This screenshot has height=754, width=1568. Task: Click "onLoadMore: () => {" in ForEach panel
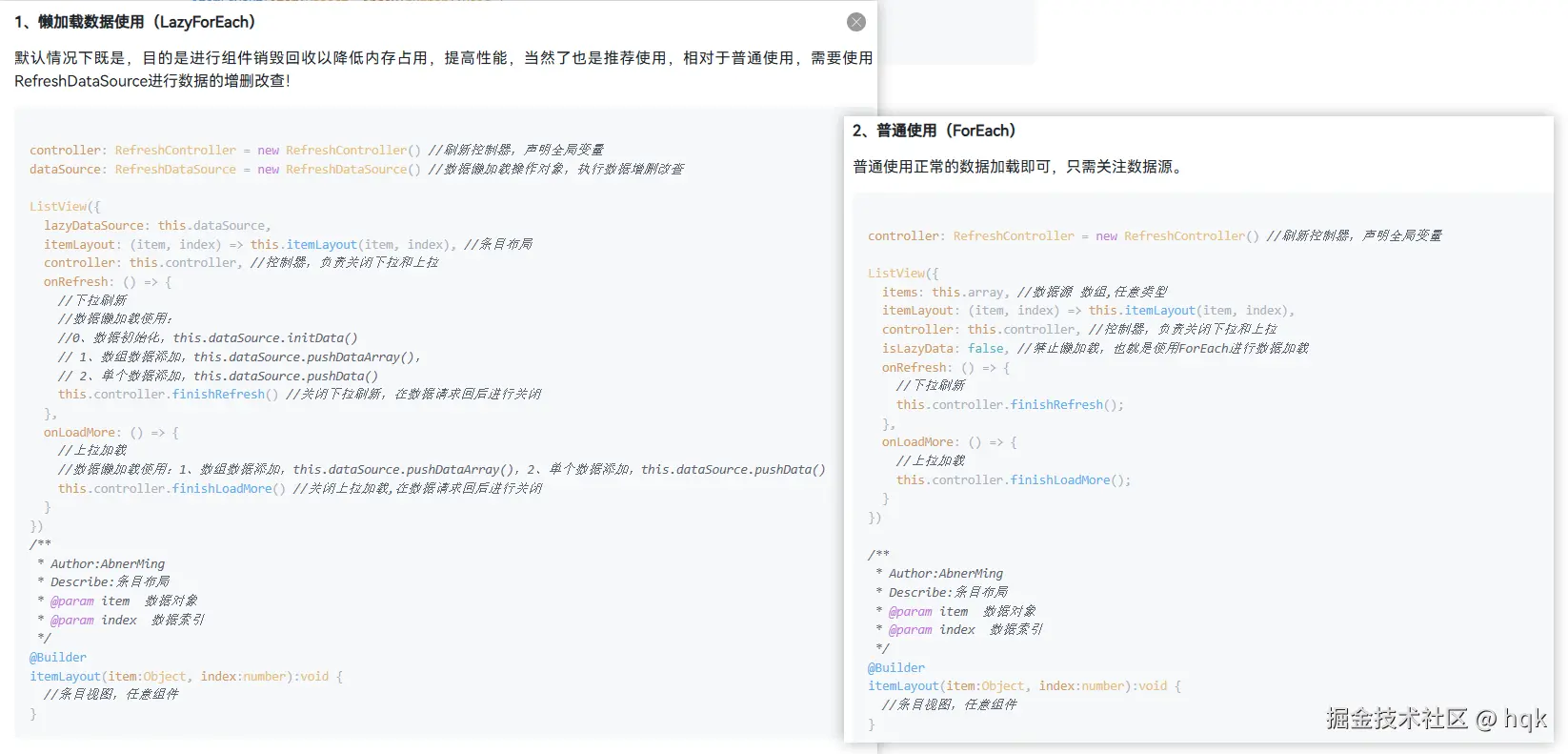(x=950, y=442)
